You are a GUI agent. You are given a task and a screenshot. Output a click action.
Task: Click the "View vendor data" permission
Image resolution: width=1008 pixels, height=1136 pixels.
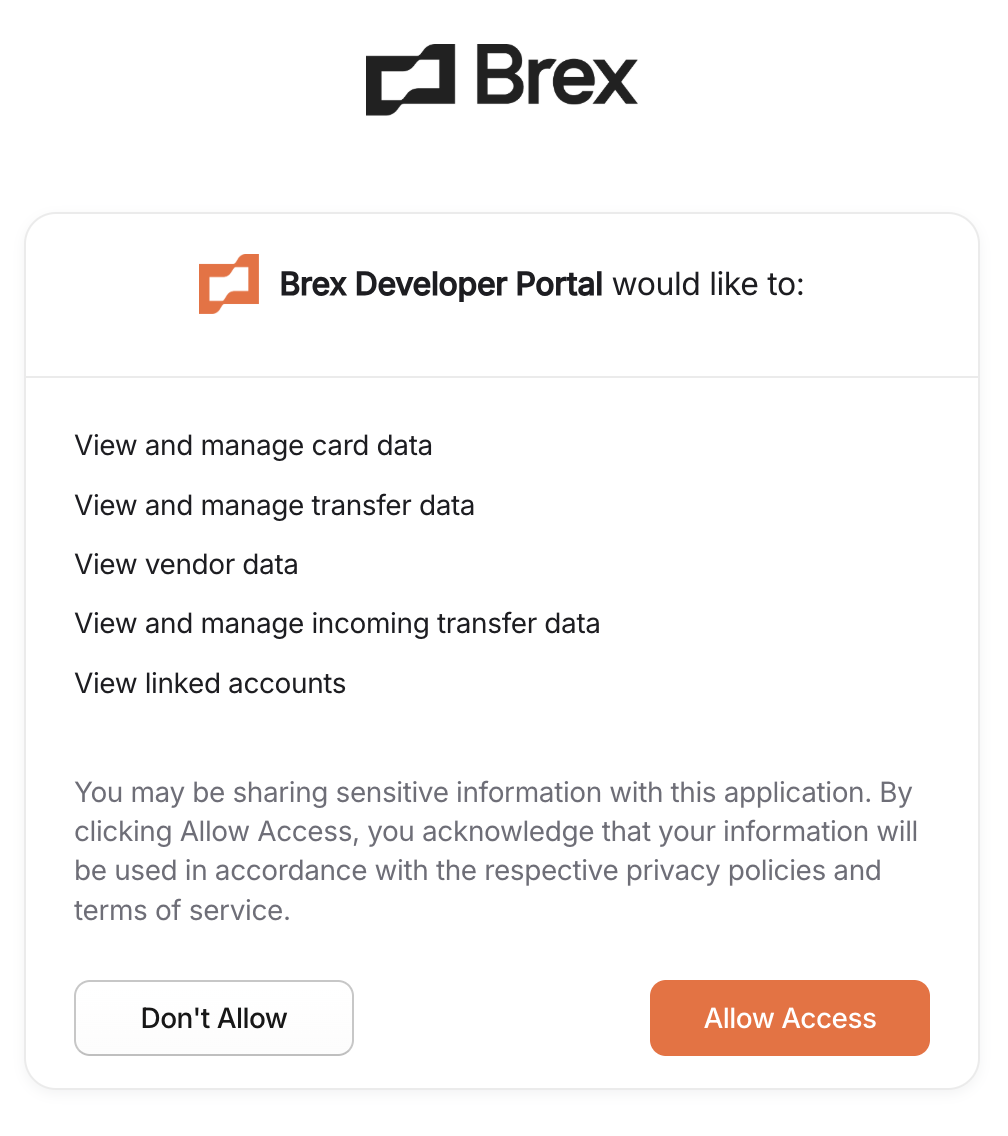click(186, 565)
